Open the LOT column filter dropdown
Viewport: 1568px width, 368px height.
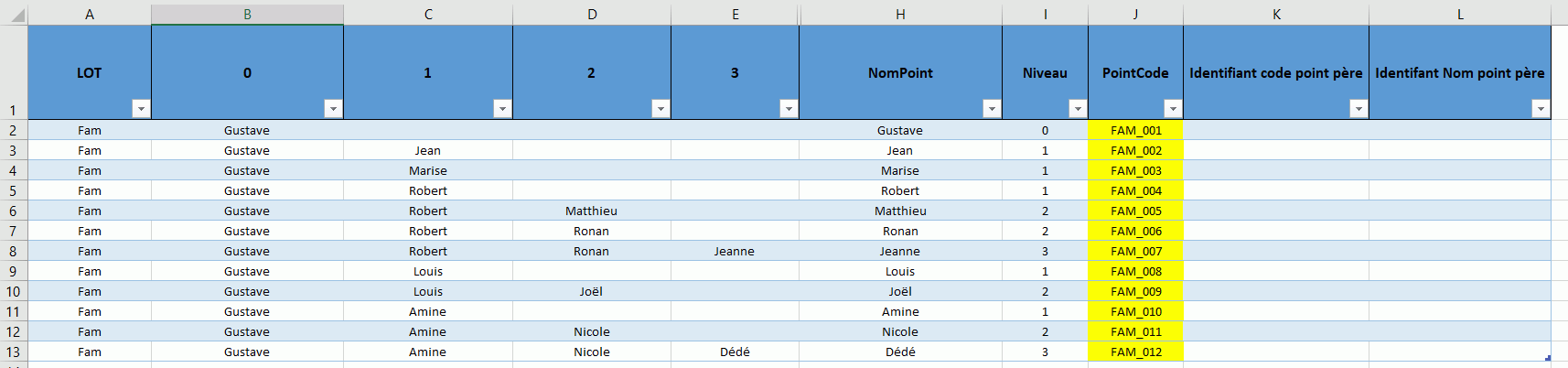[141, 109]
